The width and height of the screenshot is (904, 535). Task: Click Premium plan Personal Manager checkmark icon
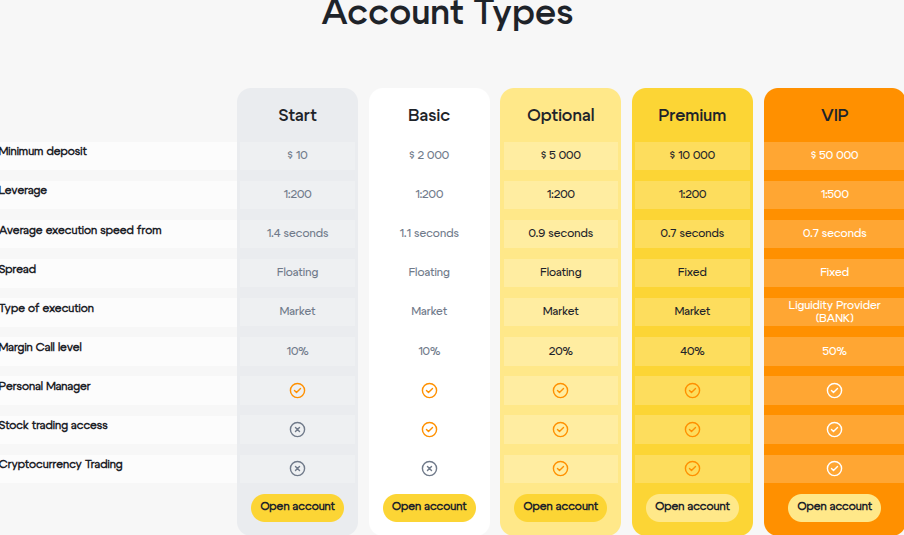point(692,390)
